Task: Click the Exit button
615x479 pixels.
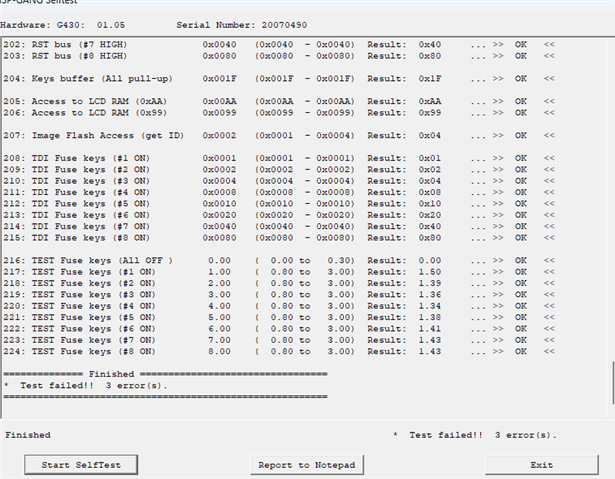Action: 542,465
